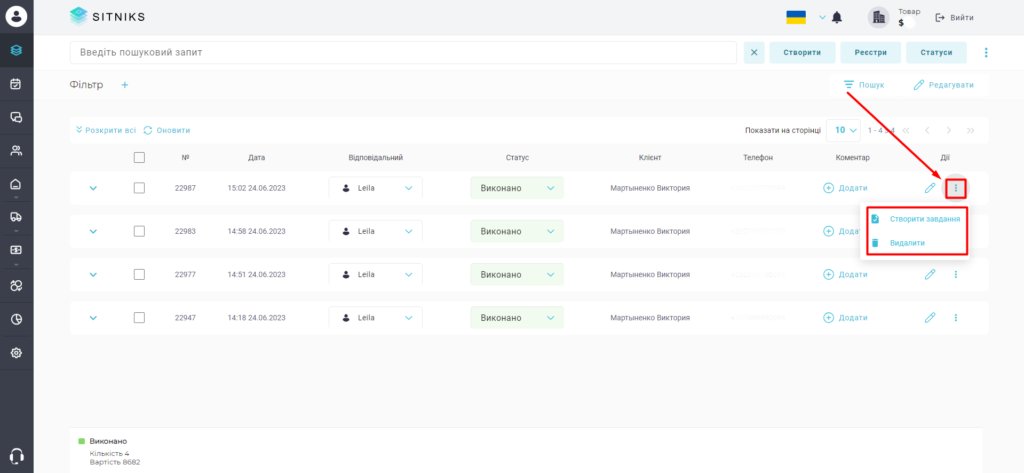Click into the search query input field
The image size is (1024, 473).
point(404,52)
